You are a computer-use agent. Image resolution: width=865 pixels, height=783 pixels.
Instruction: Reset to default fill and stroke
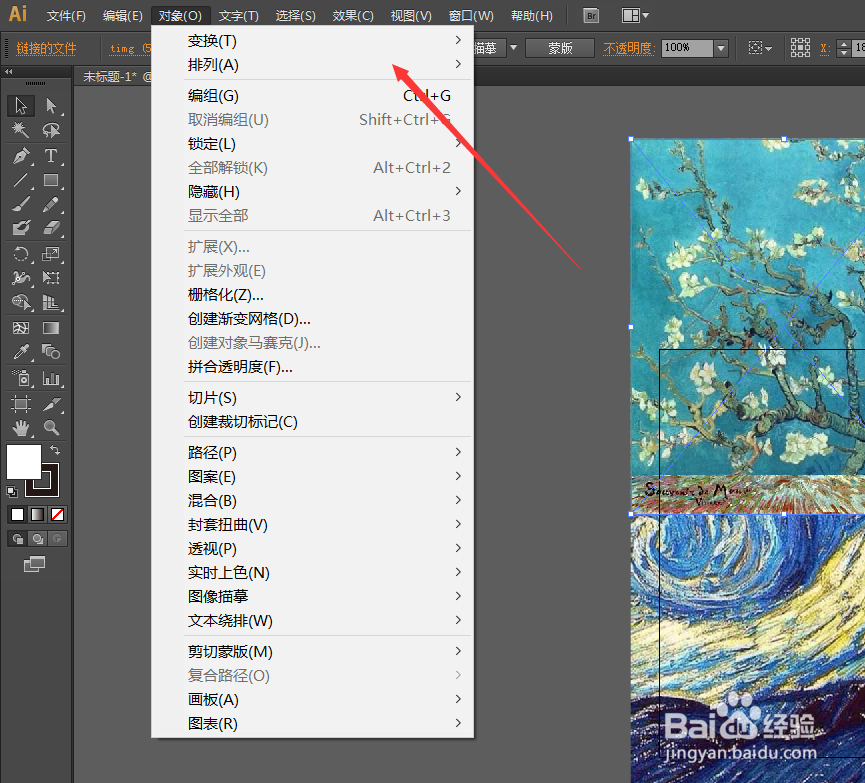point(12,491)
